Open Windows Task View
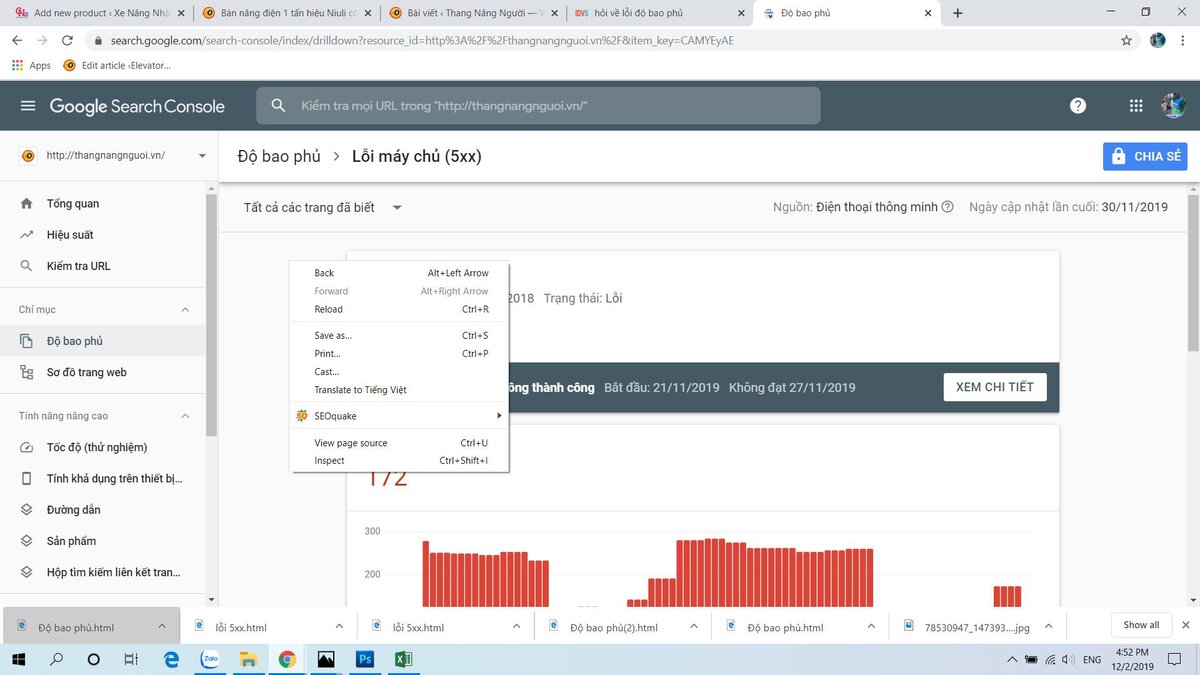Screen dimensions: 1200x675 (131, 660)
